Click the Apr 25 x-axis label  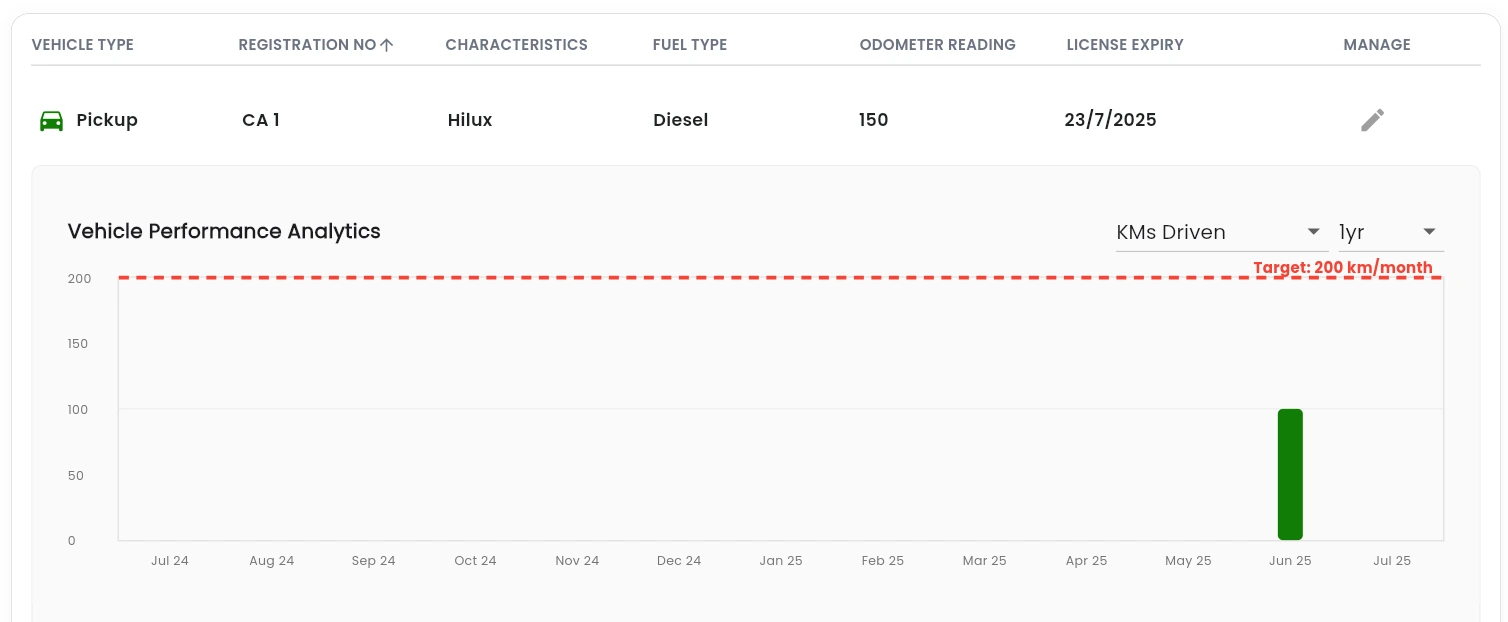[1086, 561]
